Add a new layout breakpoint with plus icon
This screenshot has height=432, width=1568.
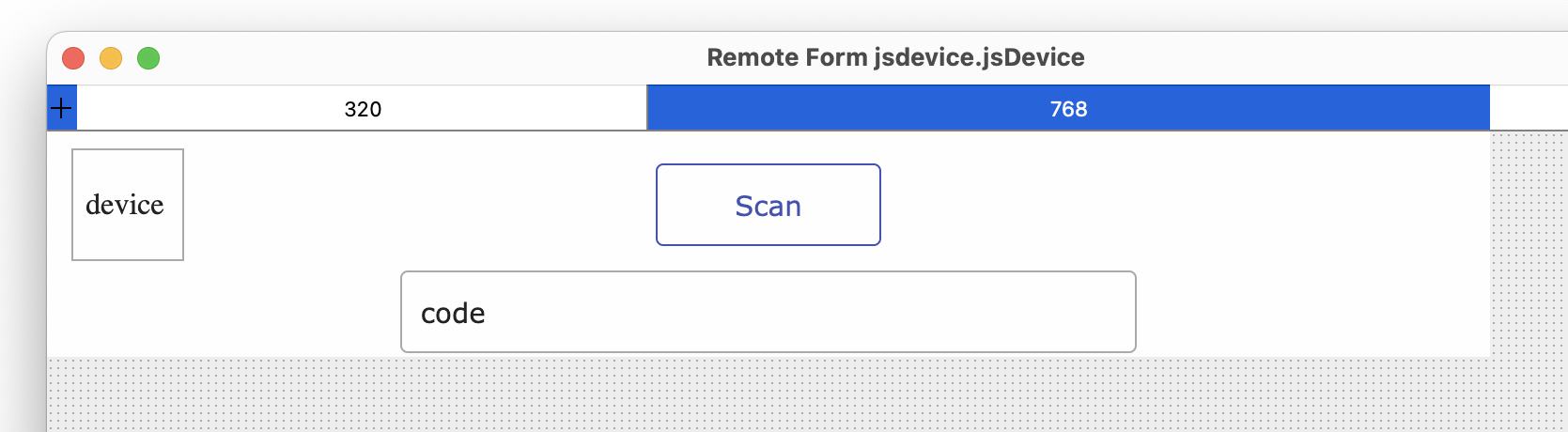coord(61,108)
